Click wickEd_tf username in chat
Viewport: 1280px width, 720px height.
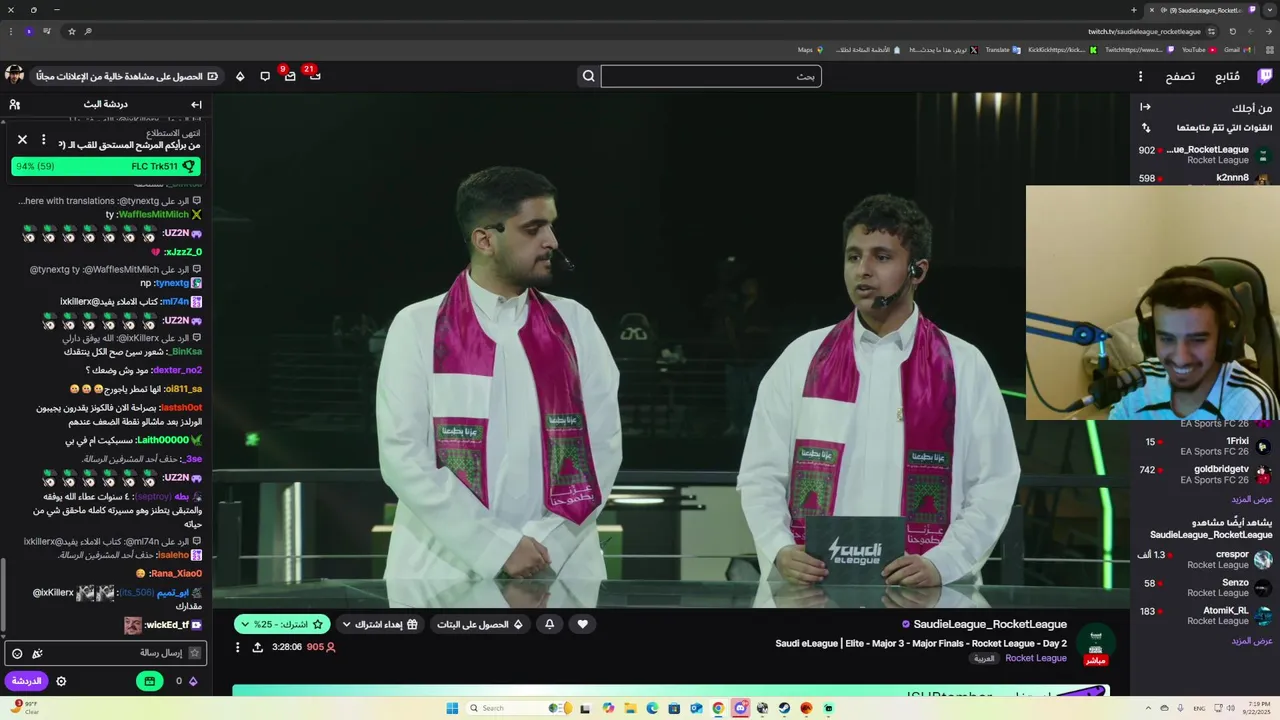tap(167, 625)
